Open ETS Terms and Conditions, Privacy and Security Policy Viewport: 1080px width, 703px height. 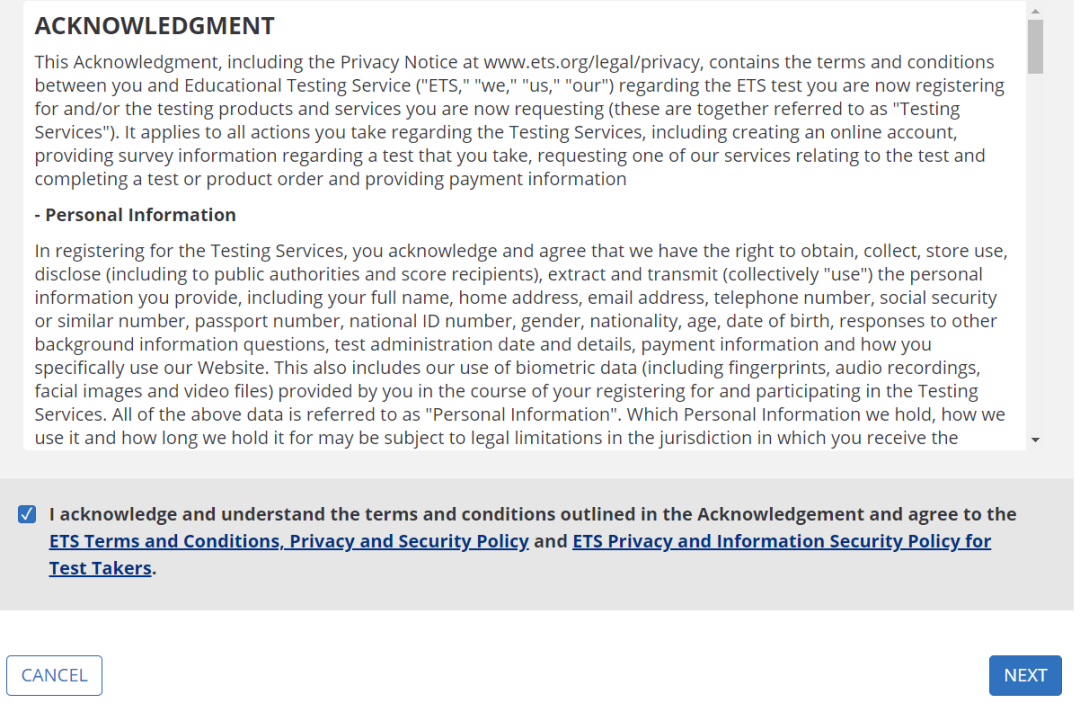[289, 542]
